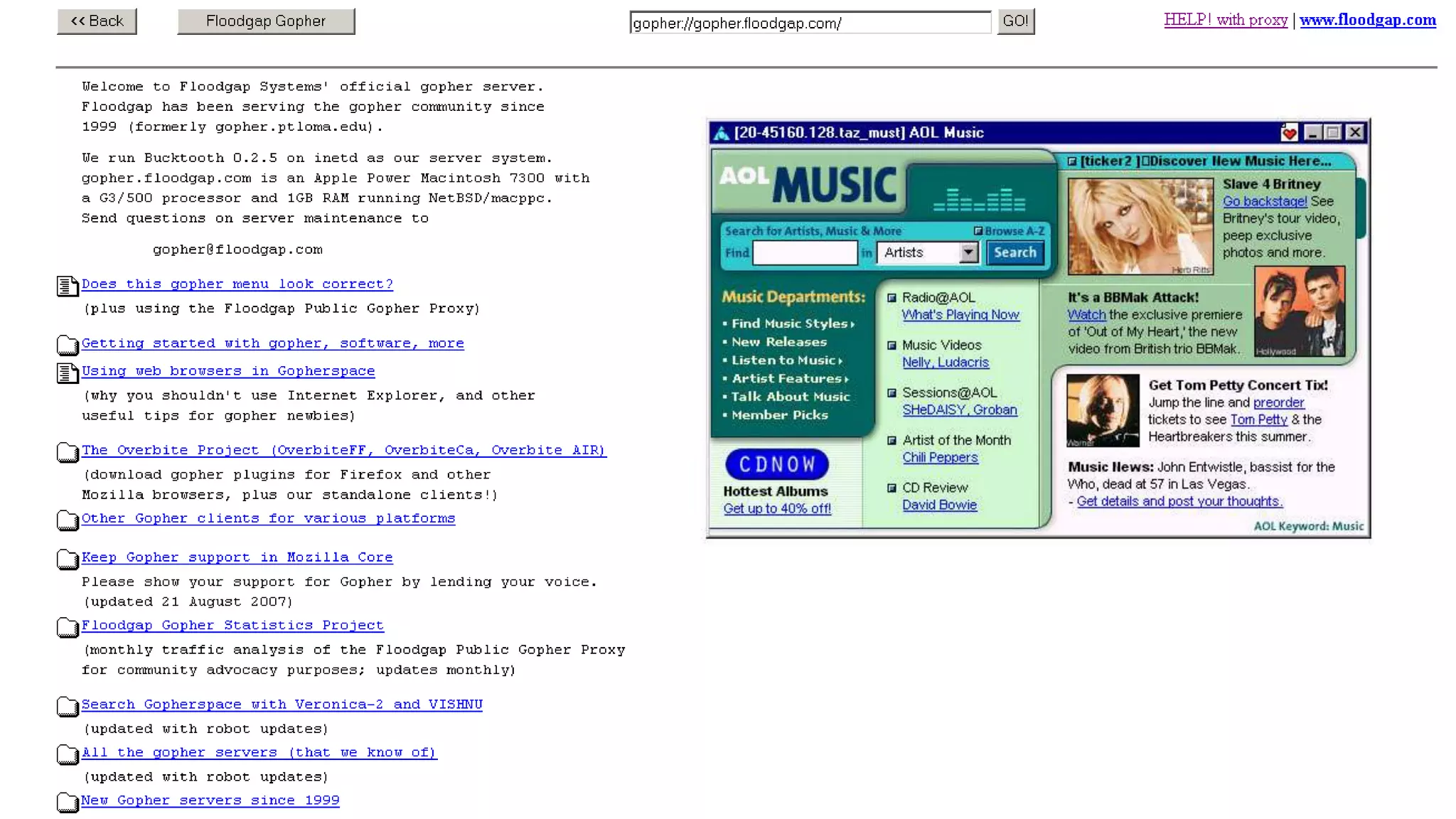The width and height of the screenshot is (1456, 819).
Task: Click the gopher URL address field
Action: pos(810,23)
